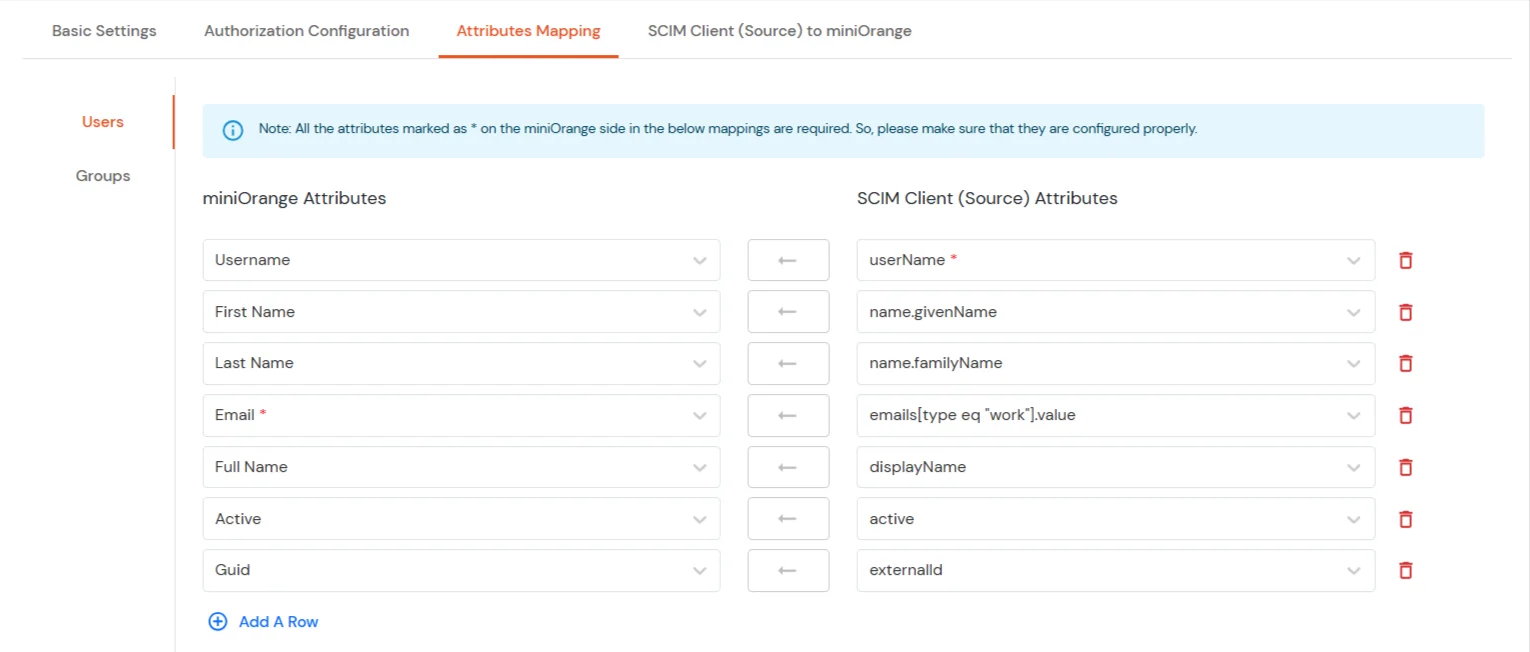
Task: Delete the displayName mapping row
Action: pos(1405,467)
